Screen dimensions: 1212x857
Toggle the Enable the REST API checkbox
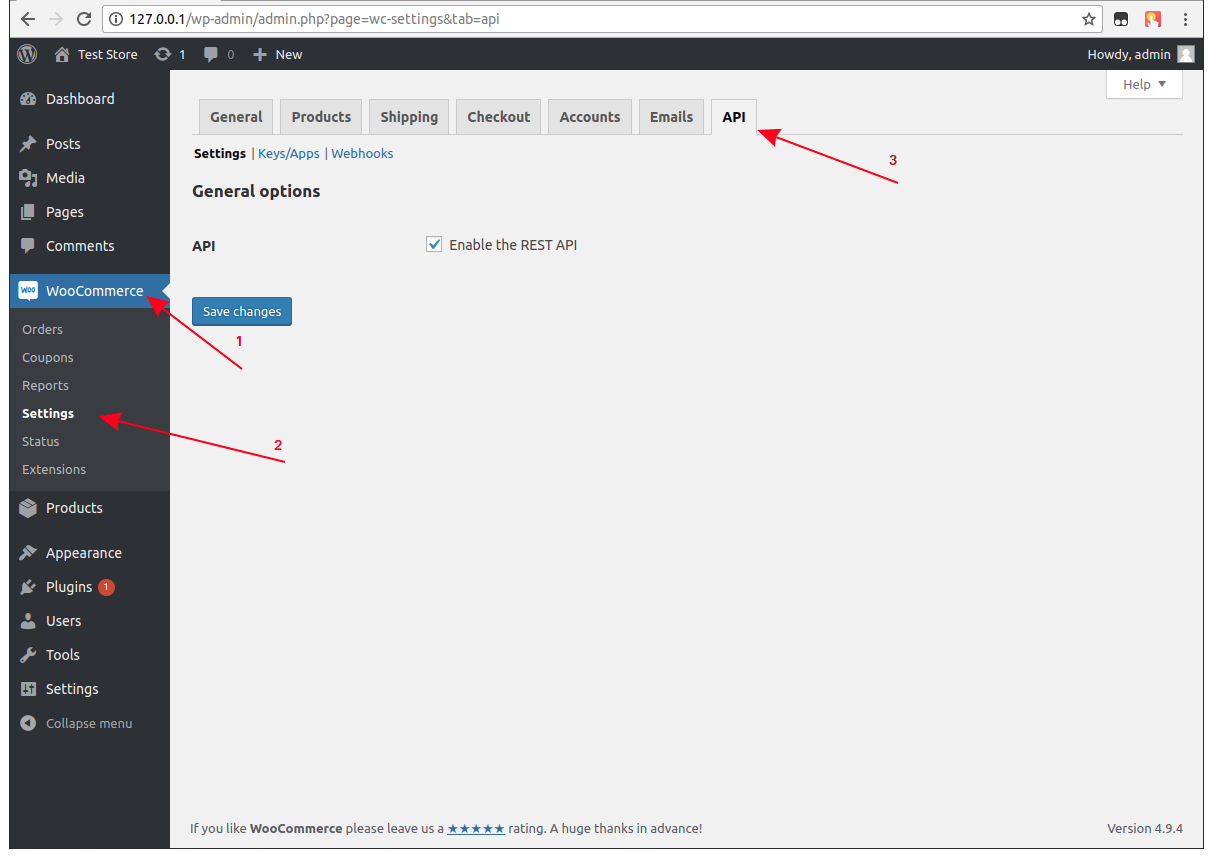434,244
